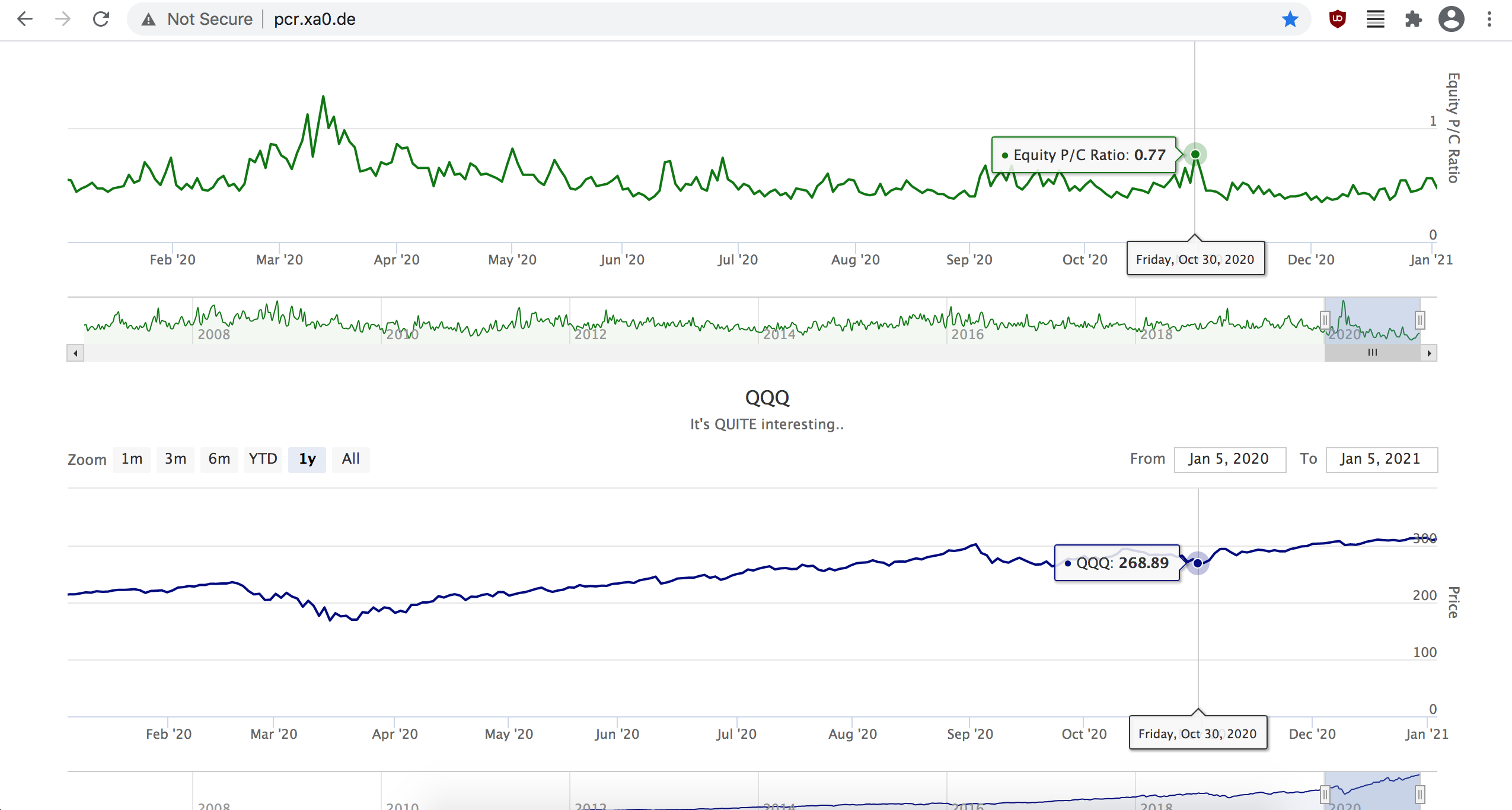Set zoom range to 3m
The width and height of the screenshot is (1512, 810).
click(x=176, y=460)
